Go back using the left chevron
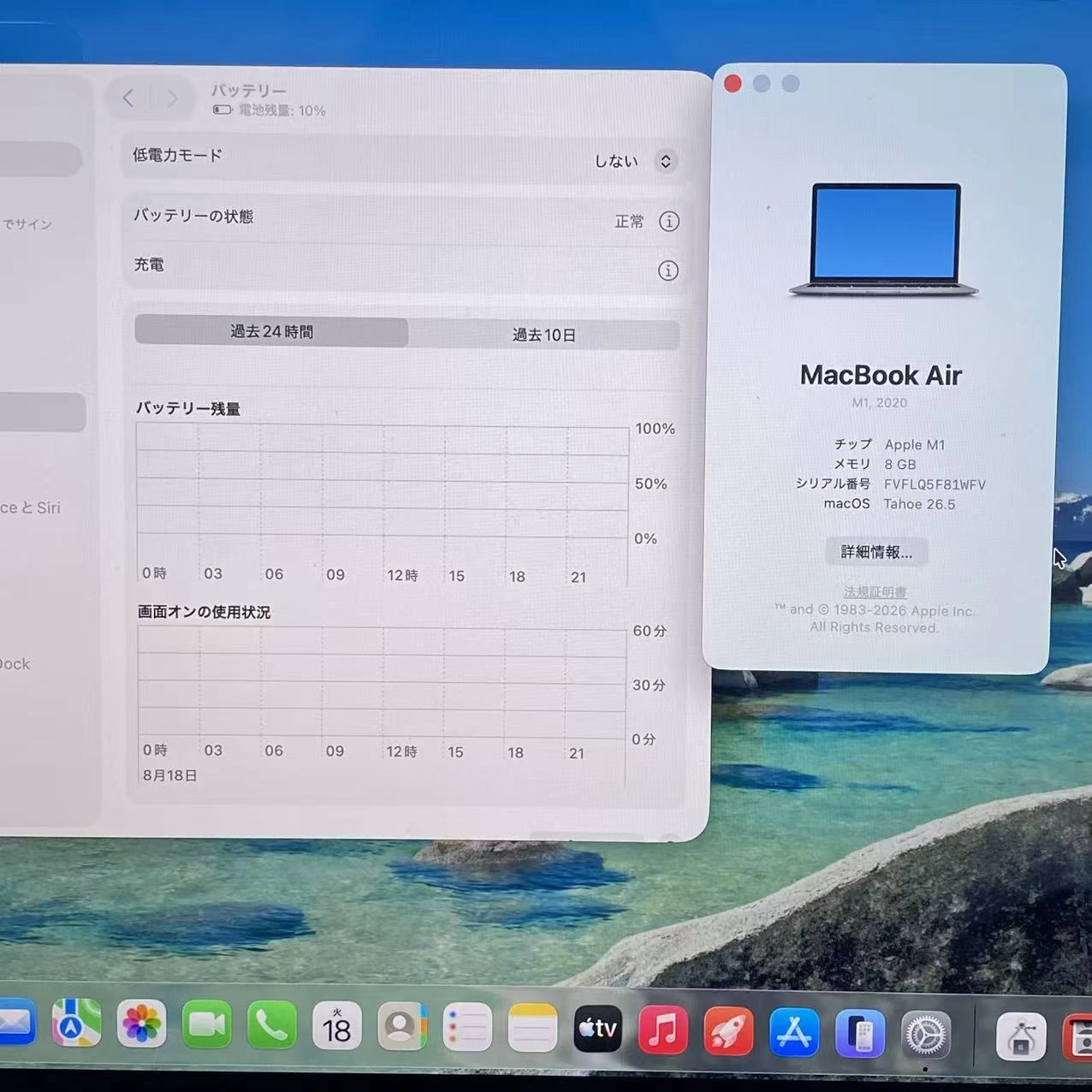Image resolution: width=1092 pixels, height=1092 pixels. 129,98
